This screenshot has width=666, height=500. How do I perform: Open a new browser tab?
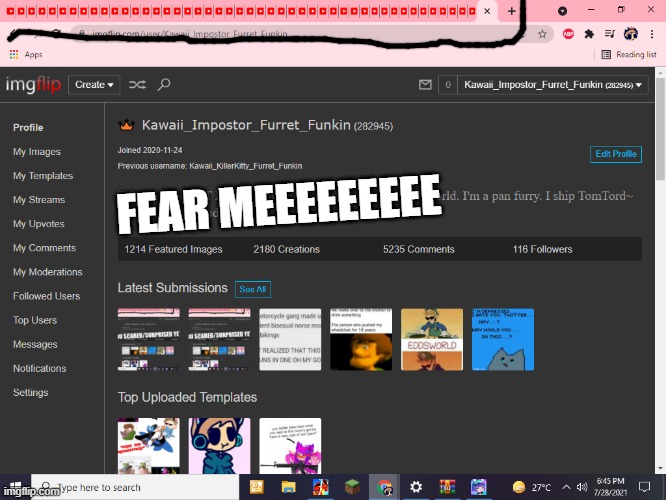pyautogui.click(x=511, y=11)
